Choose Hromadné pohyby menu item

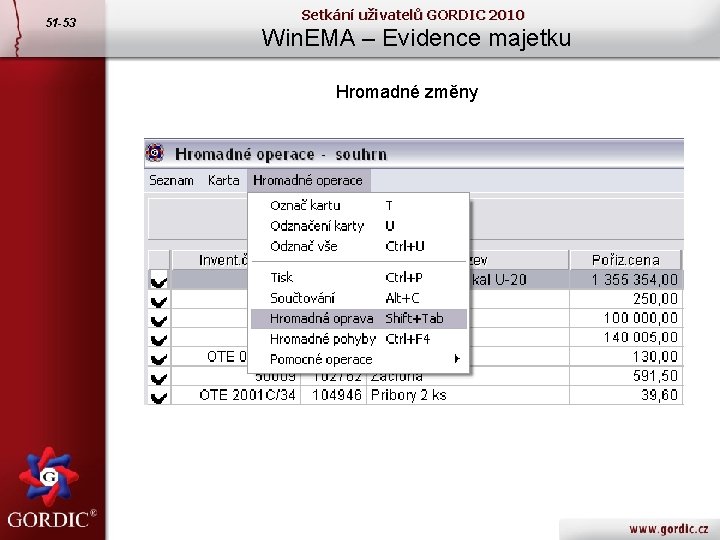click(x=359, y=339)
